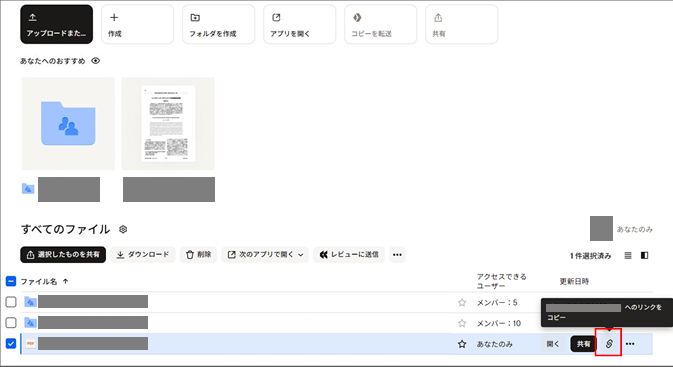The image size is (673, 367).
Task: Toggle the select-all header checkbox
Action: point(11,281)
